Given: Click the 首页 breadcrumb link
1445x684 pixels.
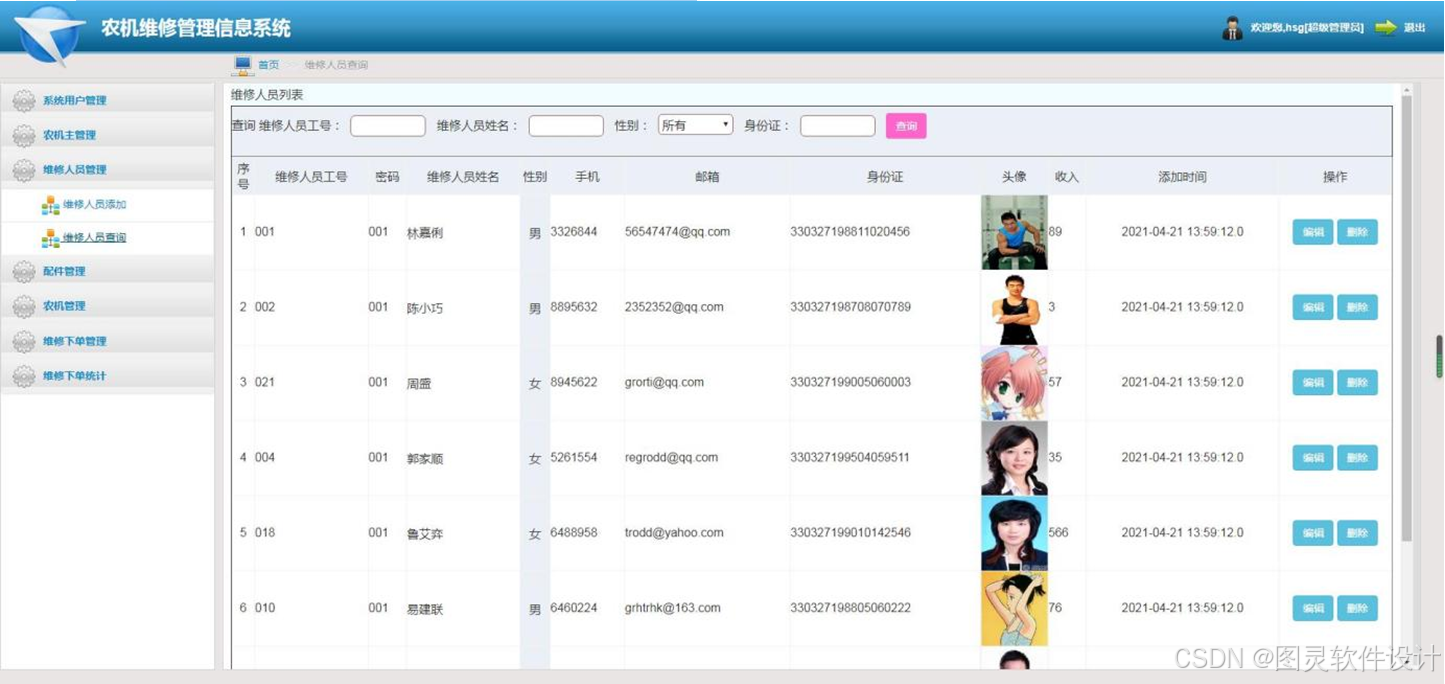Looking at the screenshot, I should [x=268, y=65].
